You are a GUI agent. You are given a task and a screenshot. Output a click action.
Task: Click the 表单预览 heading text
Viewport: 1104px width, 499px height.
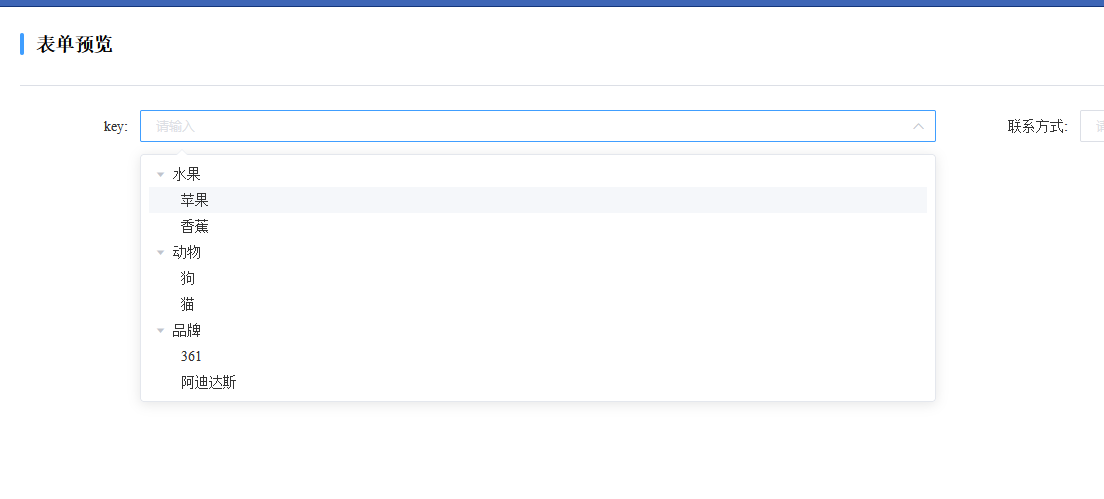click(75, 44)
